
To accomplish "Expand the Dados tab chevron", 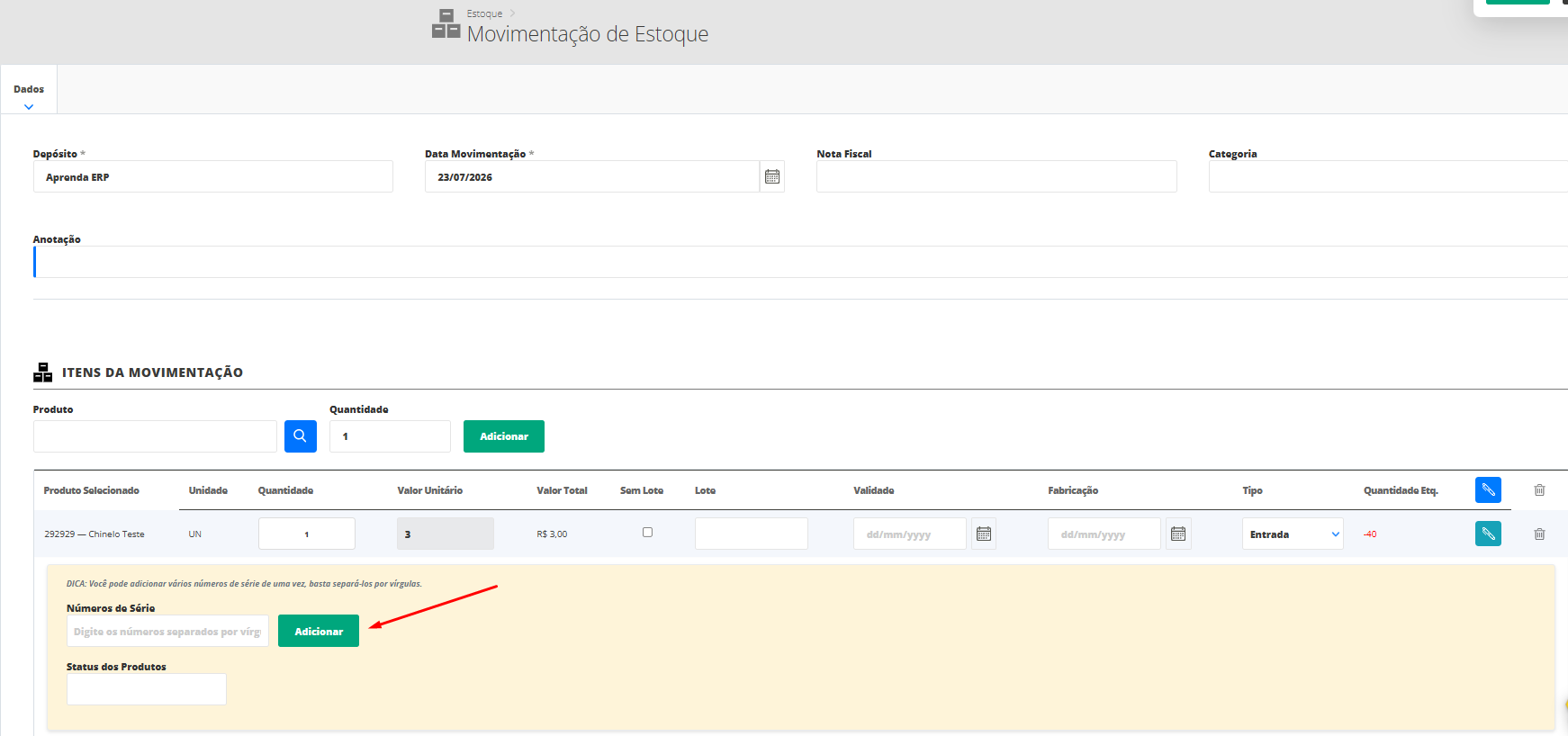I will [x=29, y=106].
